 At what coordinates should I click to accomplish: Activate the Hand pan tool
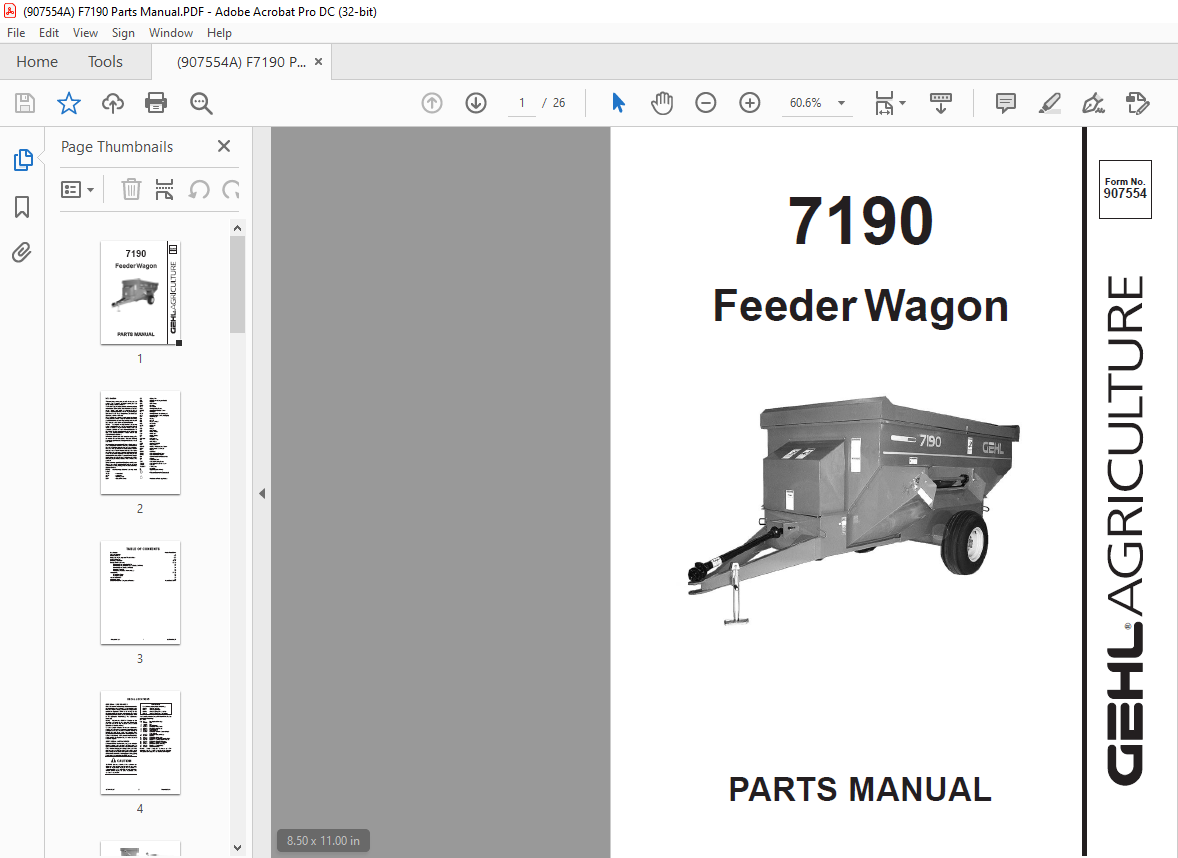662,103
